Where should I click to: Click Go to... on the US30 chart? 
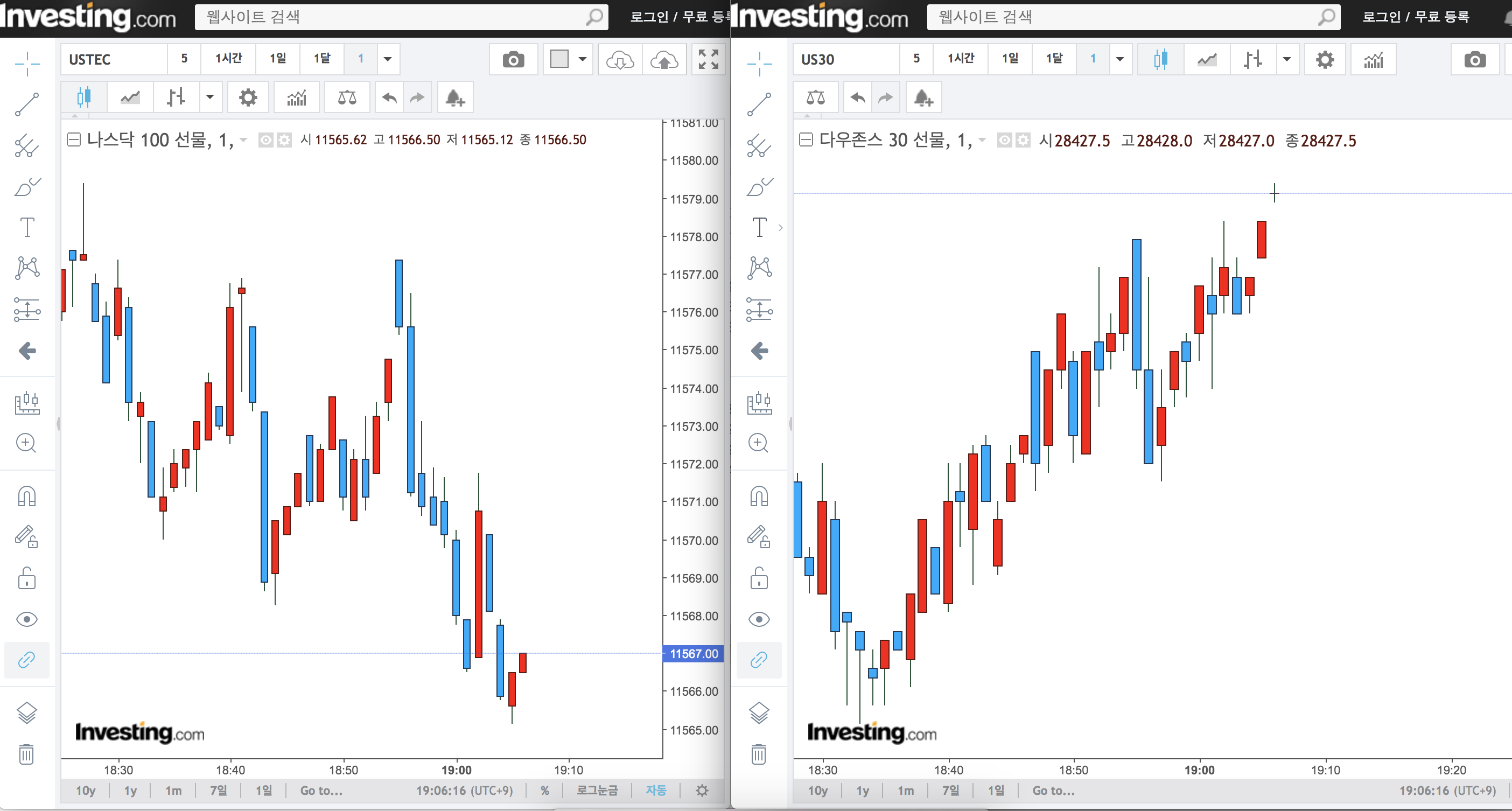[1054, 791]
